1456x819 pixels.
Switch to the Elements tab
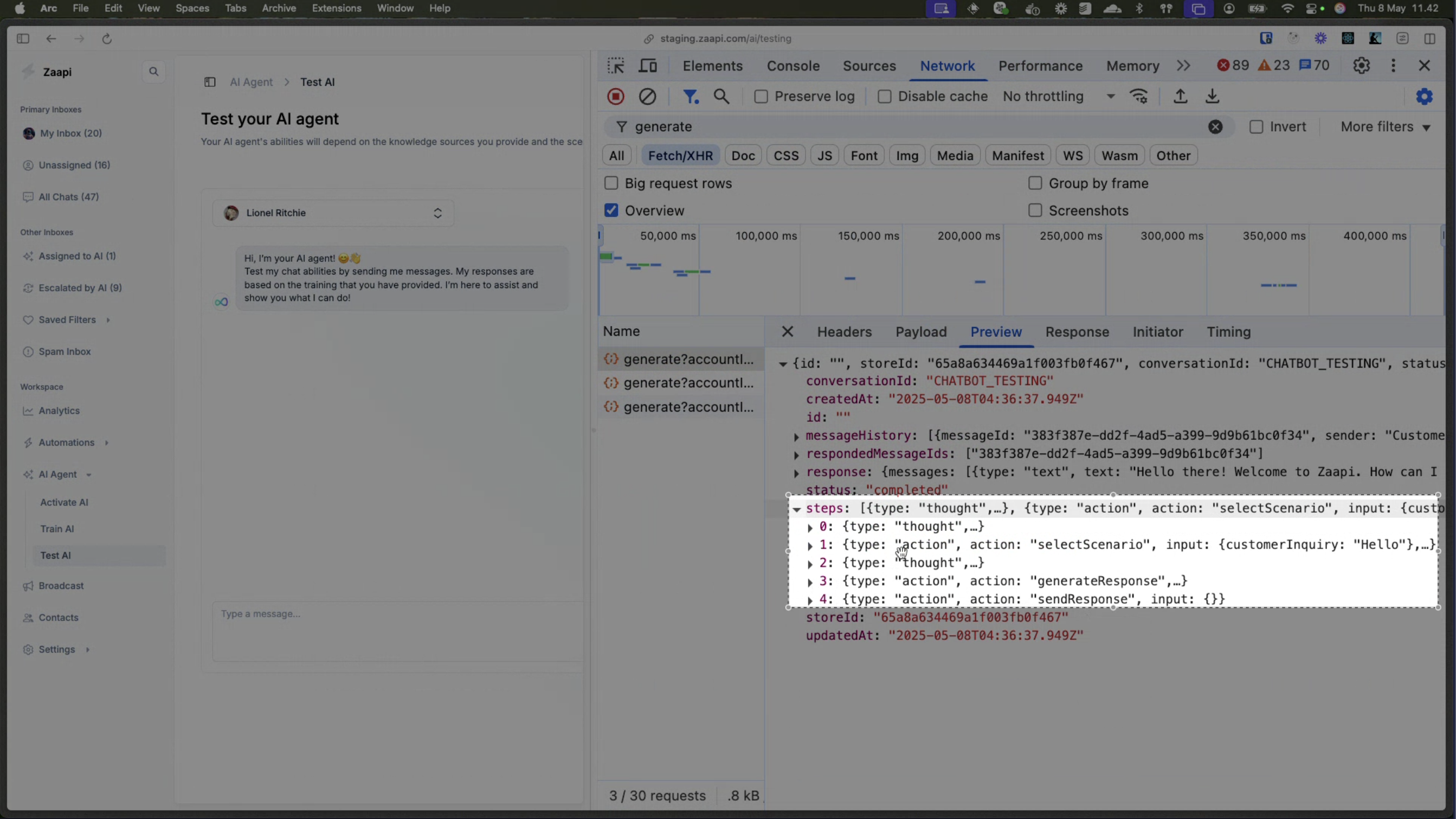pos(712,66)
